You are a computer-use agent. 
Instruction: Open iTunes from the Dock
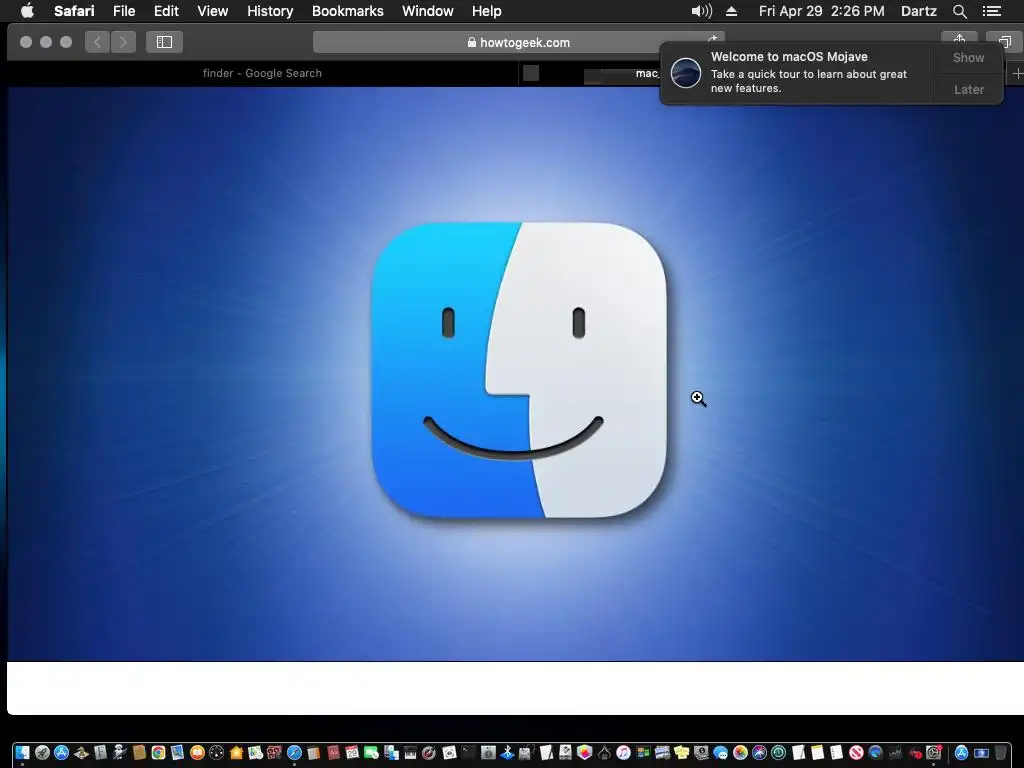623,752
